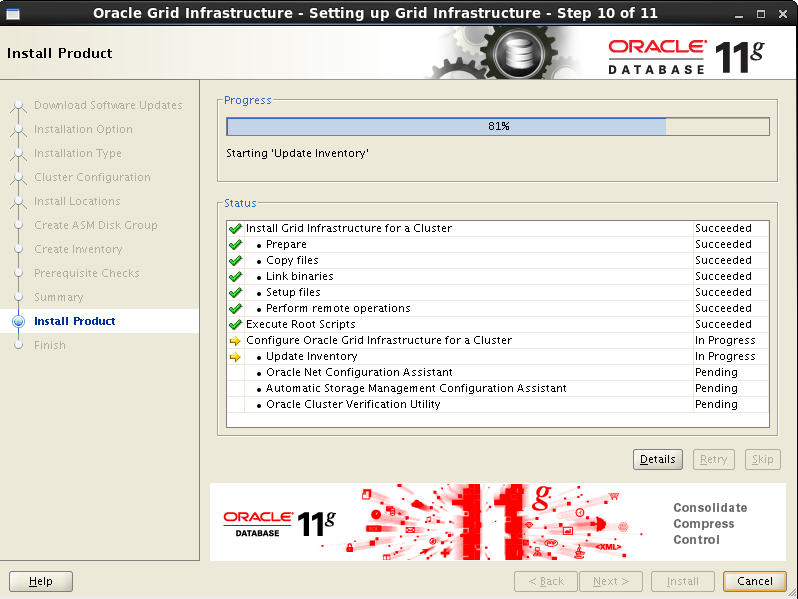
Task: Select Installation Option step in sidebar
Action: [x=83, y=129]
